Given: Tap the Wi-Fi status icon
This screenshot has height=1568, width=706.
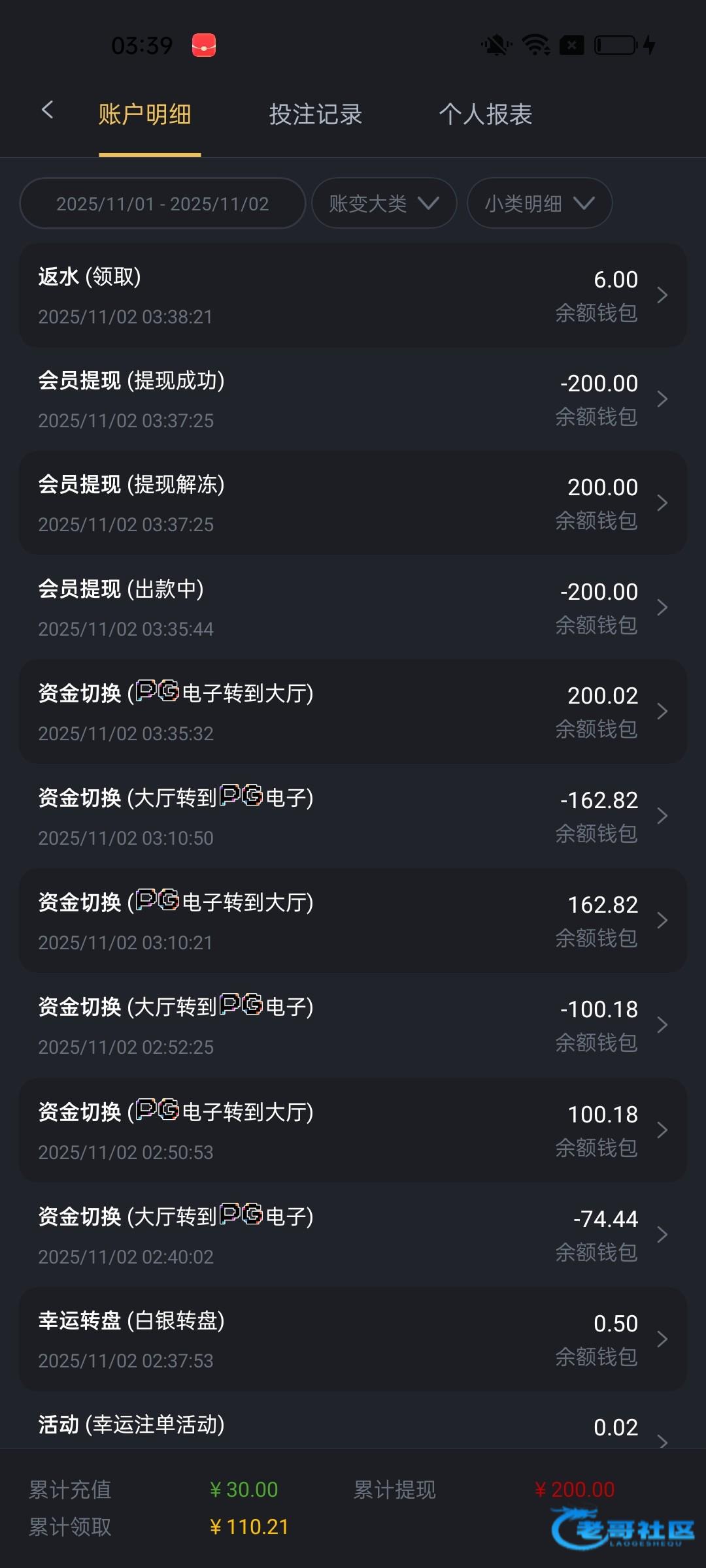Looking at the screenshot, I should (x=536, y=46).
